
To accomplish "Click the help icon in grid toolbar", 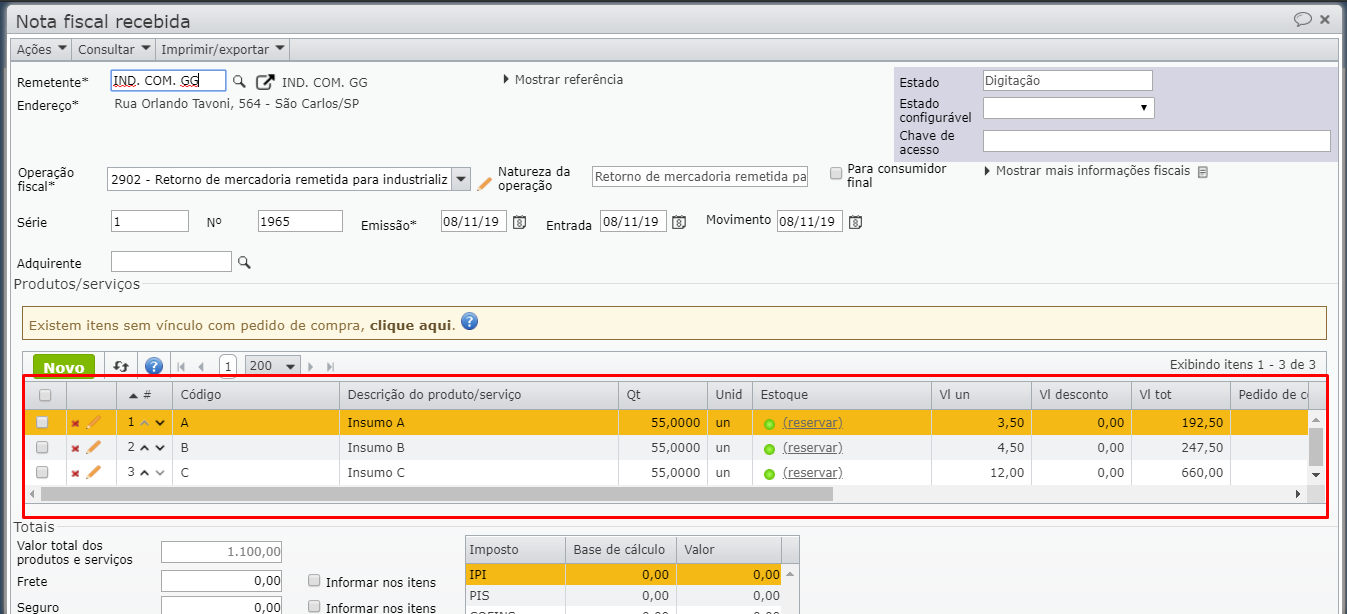I will (x=153, y=367).
